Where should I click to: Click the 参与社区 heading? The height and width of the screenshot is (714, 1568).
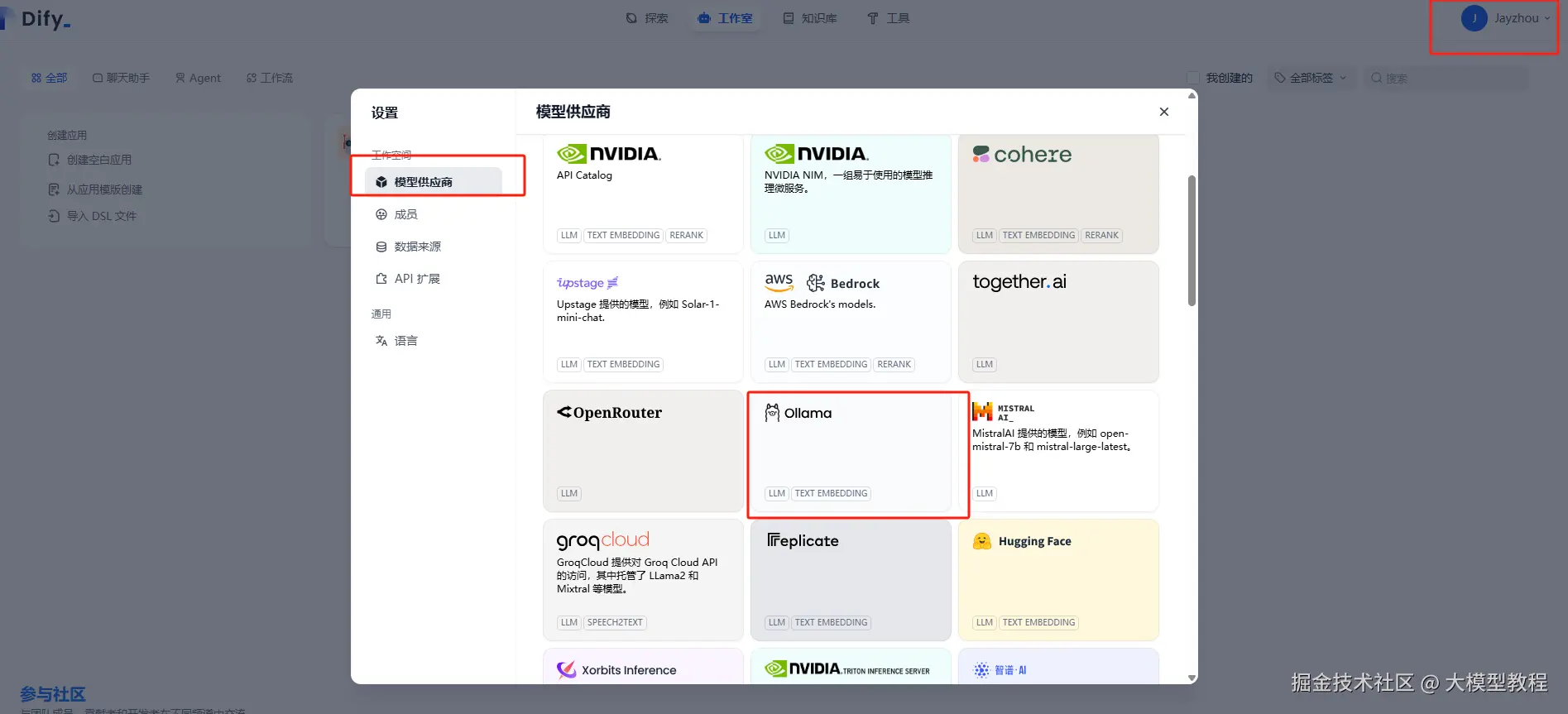(x=53, y=694)
